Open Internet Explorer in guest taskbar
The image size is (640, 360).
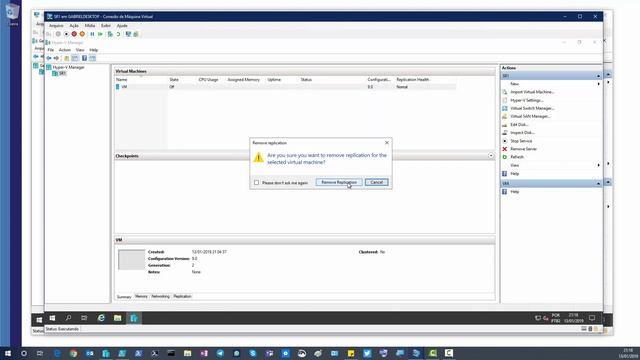pyautogui.click(x=101, y=318)
